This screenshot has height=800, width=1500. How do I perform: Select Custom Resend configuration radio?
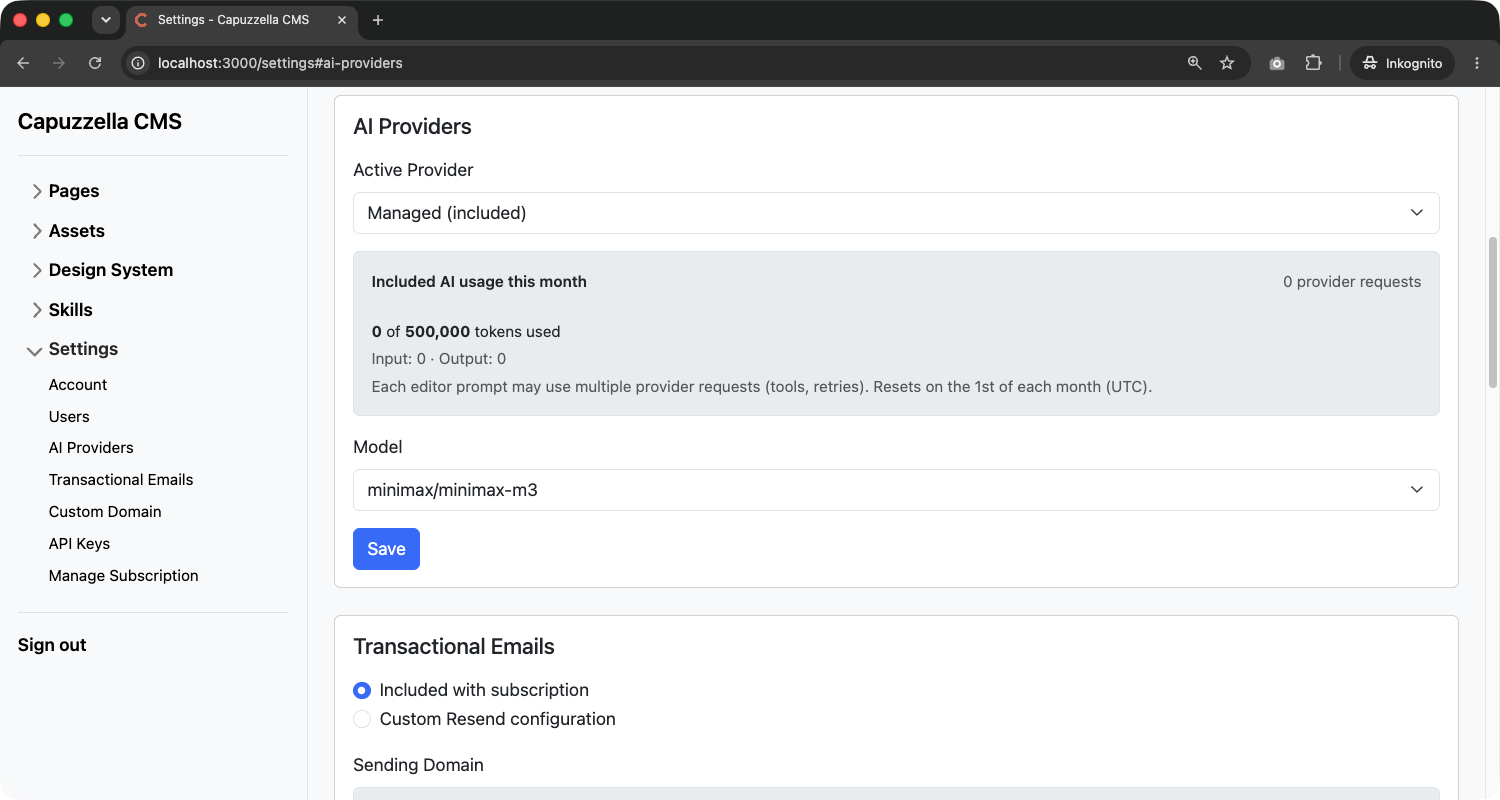pyautogui.click(x=362, y=719)
